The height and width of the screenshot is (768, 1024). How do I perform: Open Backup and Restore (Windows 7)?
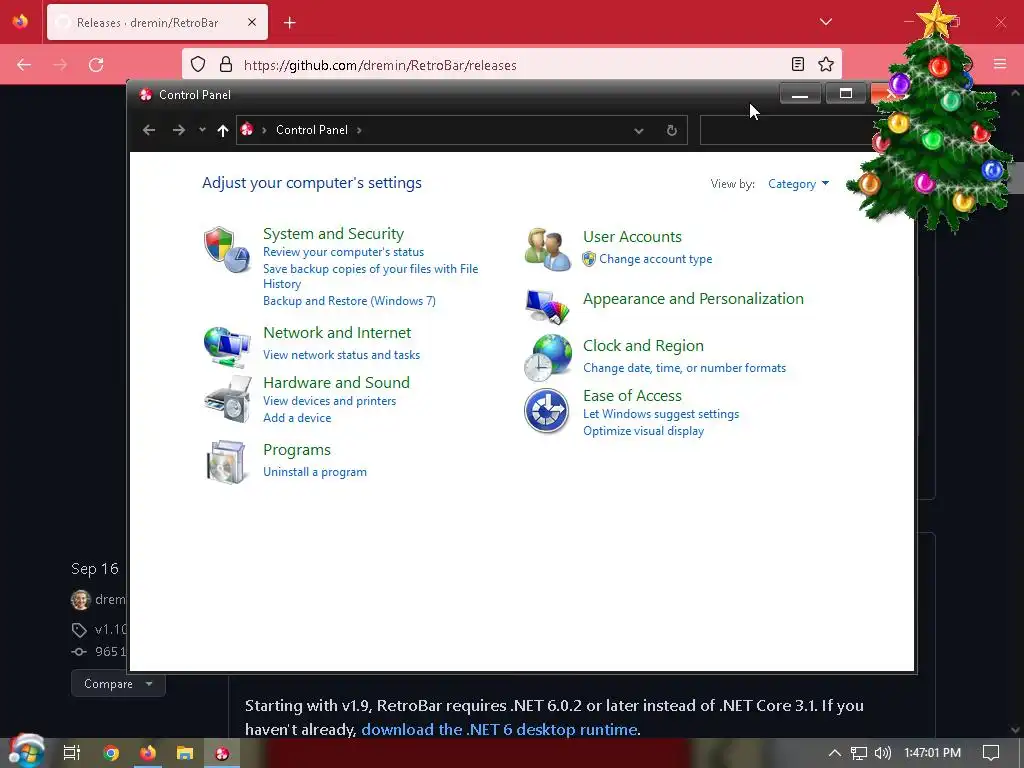pos(349,301)
